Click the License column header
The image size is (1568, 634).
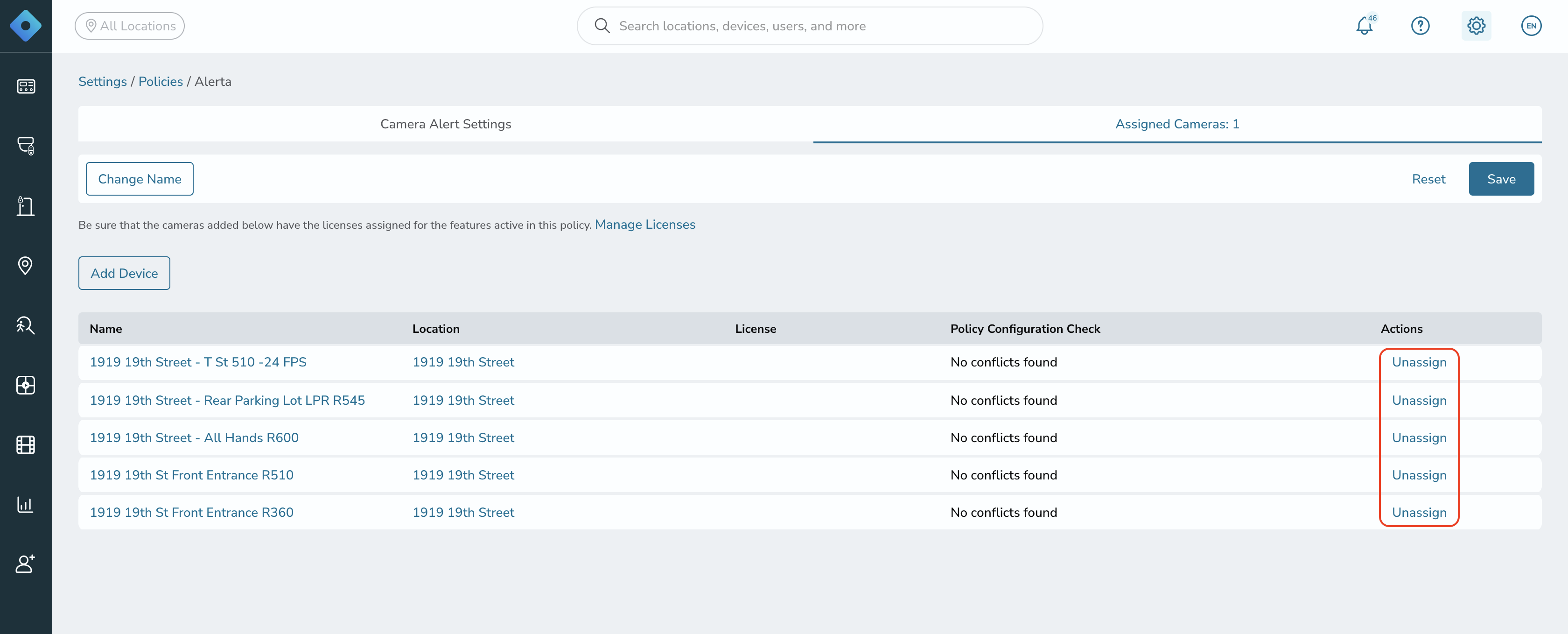(x=756, y=329)
